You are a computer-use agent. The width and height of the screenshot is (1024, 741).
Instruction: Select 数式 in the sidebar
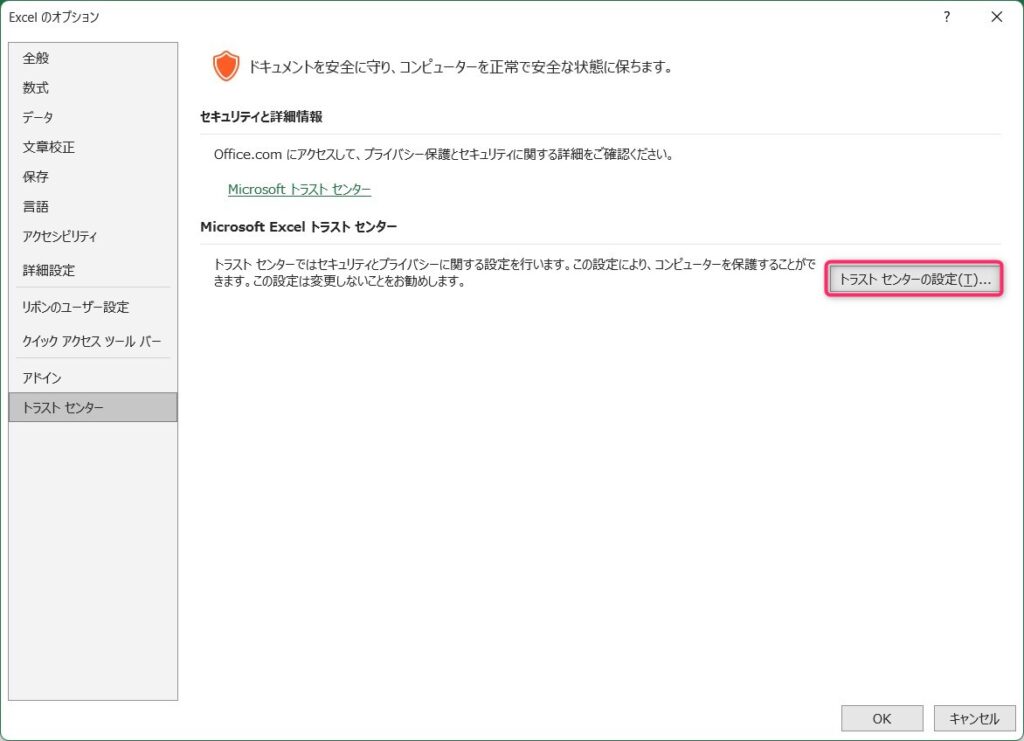click(x=36, y=88)
